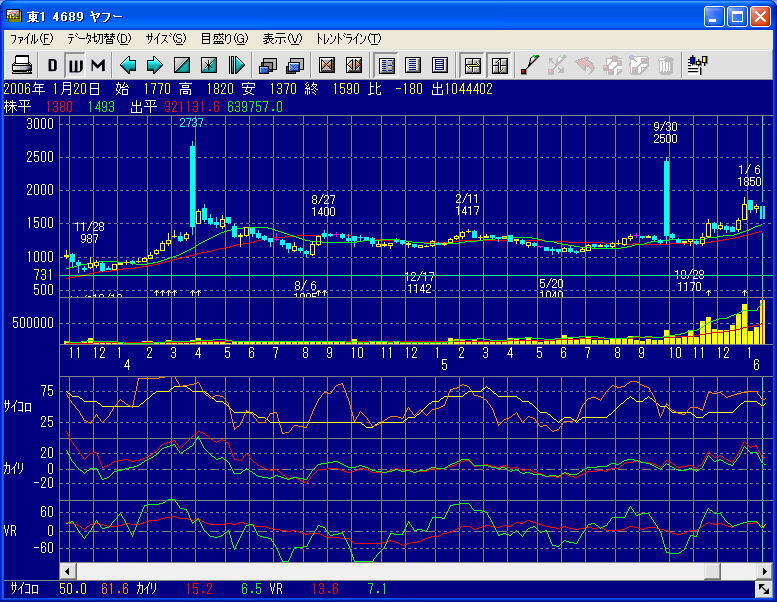Click the 12/17 1142 low label
Viewport: 777px width, 602px height.
(x=419, y=282)
